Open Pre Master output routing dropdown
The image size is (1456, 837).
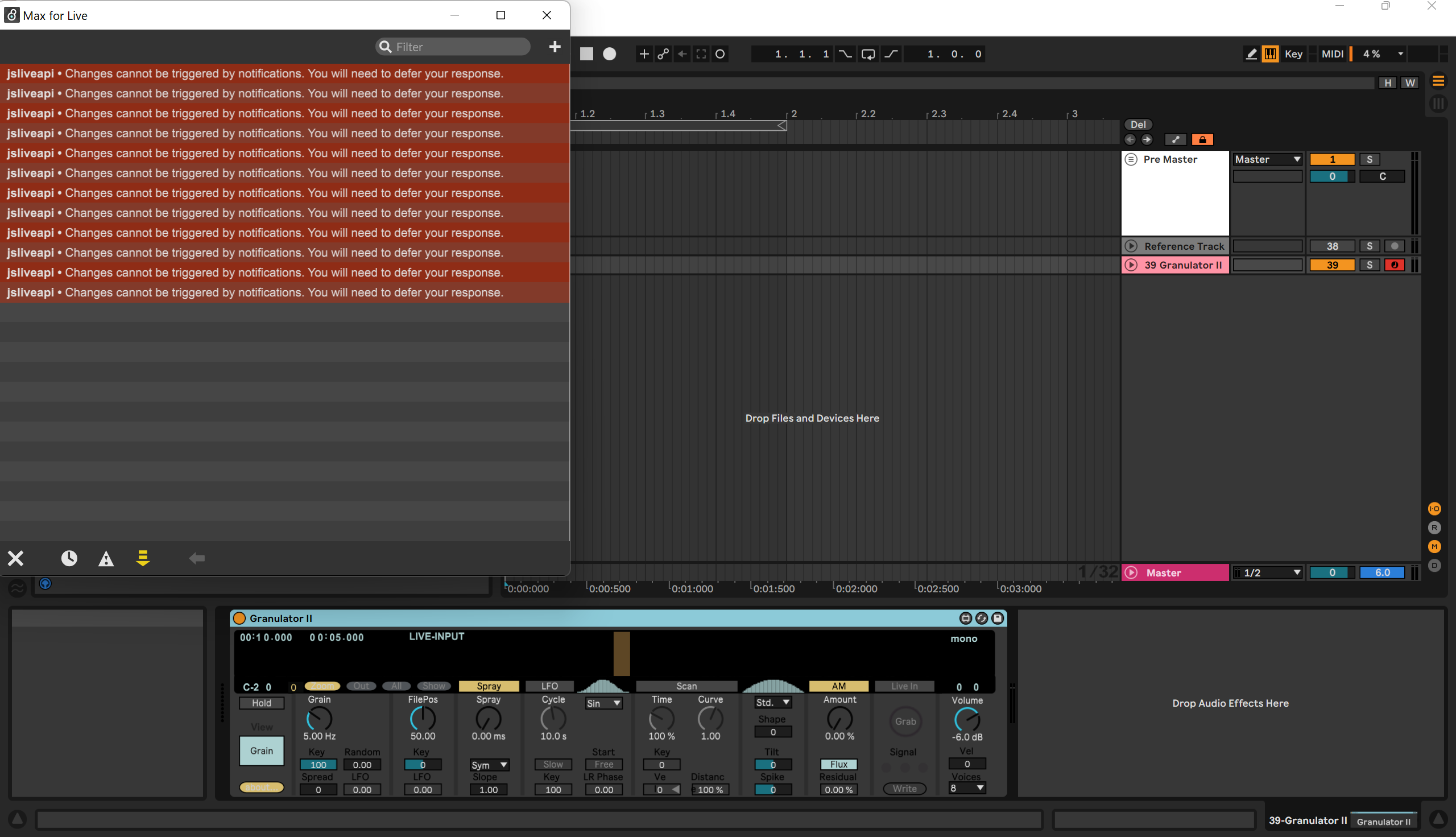(x=1267, y=159)
